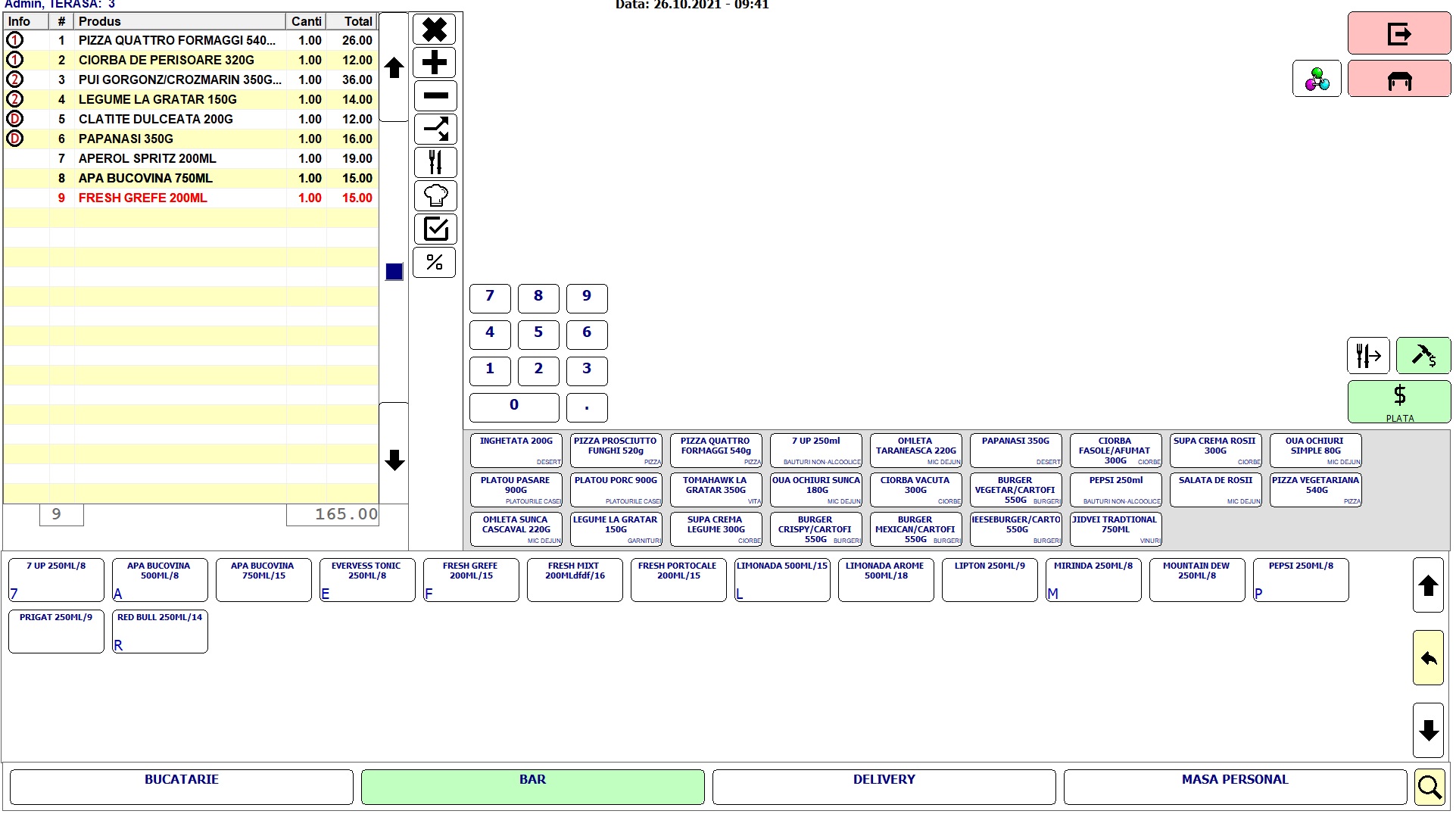Click the X delete item icon
Screen dimensions: 1456x814
(435, 30)
